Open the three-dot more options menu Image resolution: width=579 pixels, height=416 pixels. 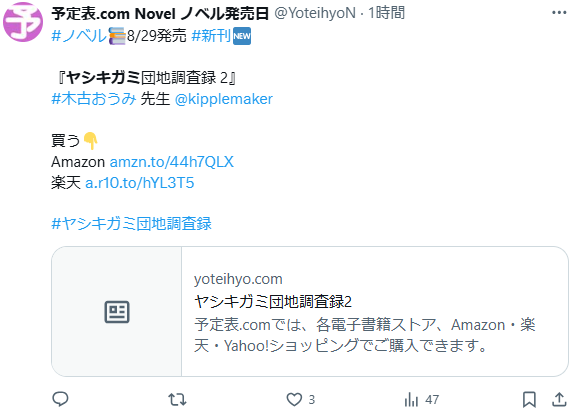pyautogui.click(x=559, y=13)
